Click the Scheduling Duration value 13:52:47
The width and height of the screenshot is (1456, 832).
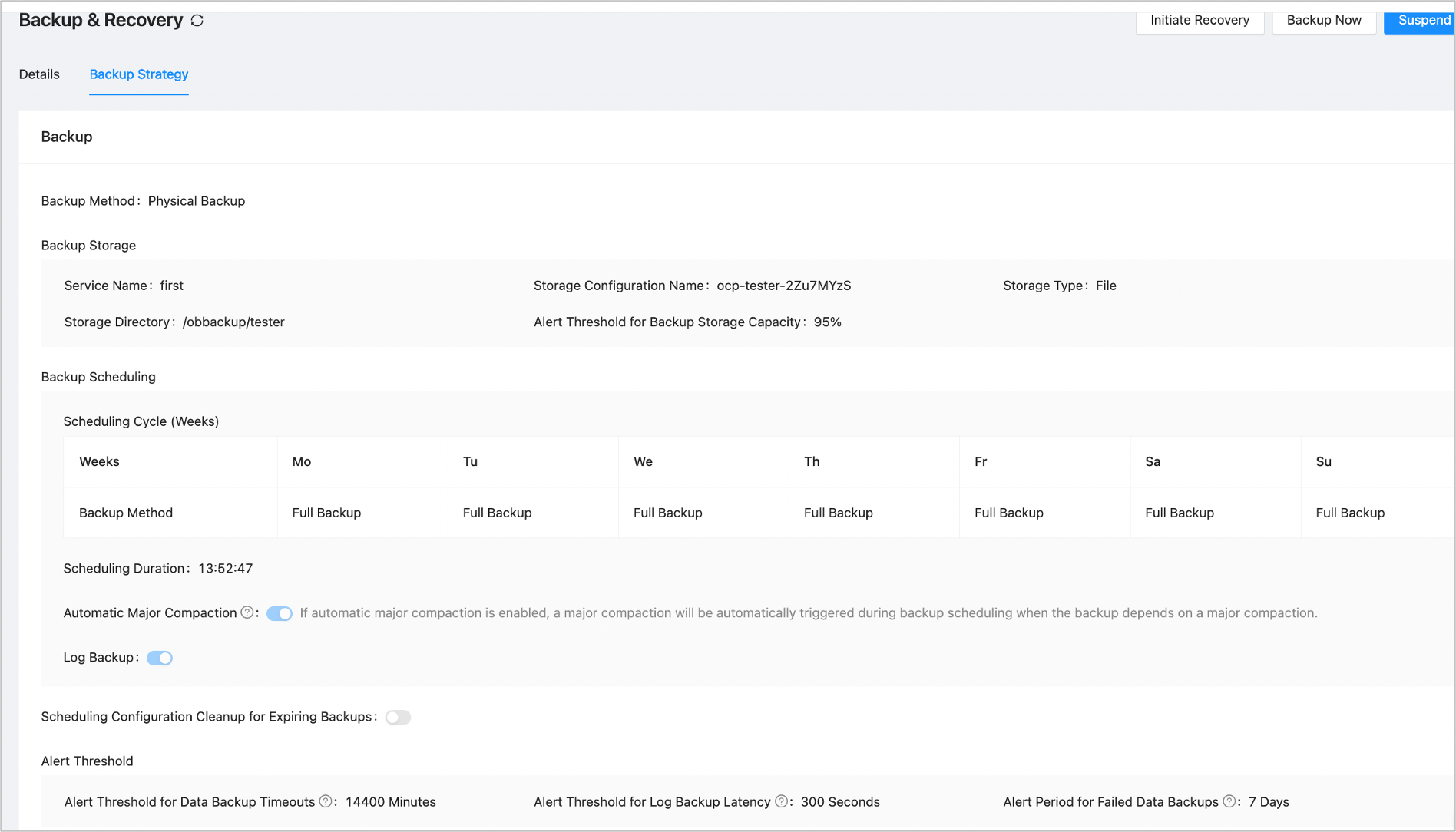226,569
